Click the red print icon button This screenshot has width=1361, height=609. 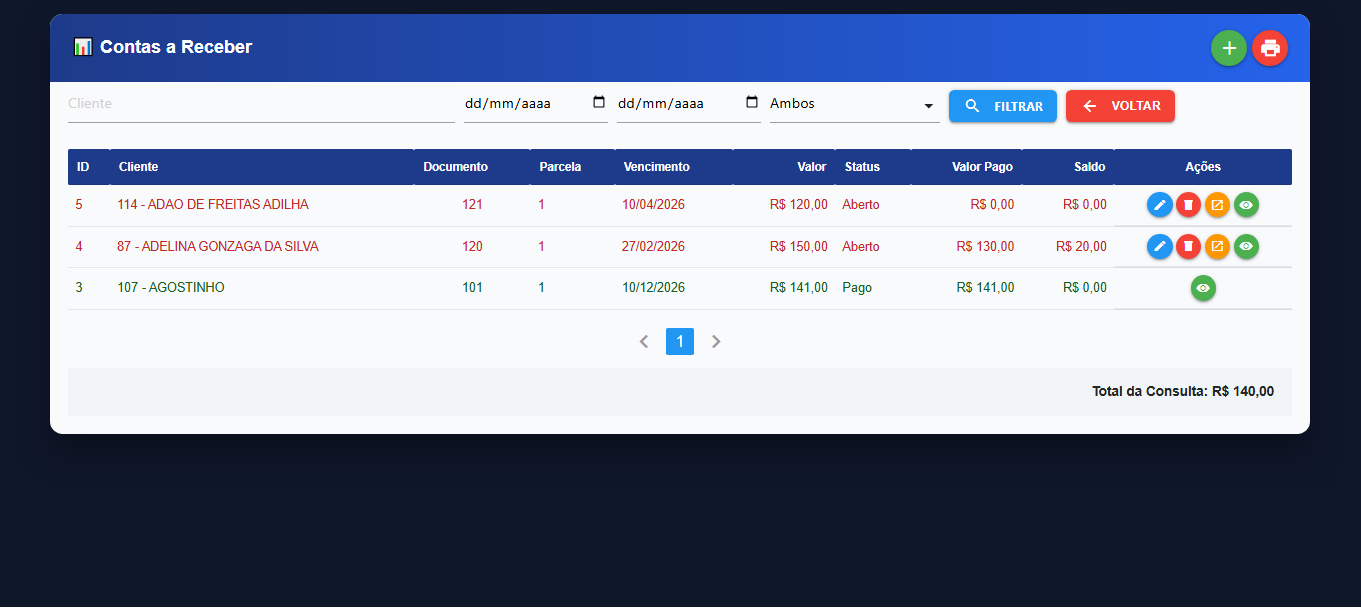1269,48
